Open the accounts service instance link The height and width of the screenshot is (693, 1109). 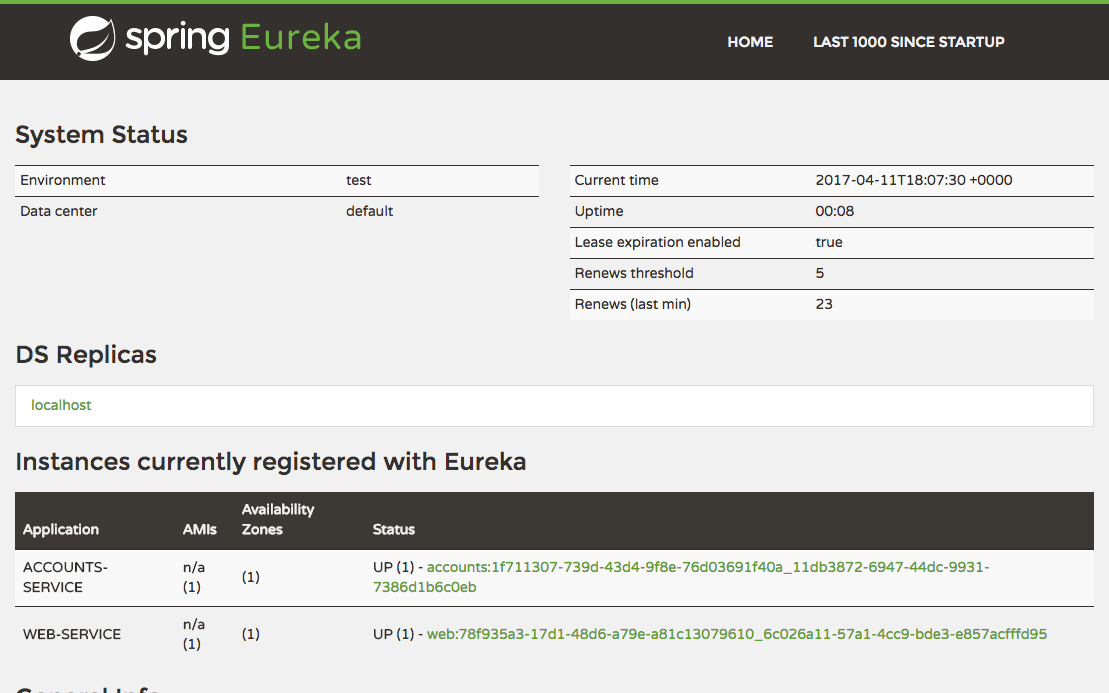681,577
